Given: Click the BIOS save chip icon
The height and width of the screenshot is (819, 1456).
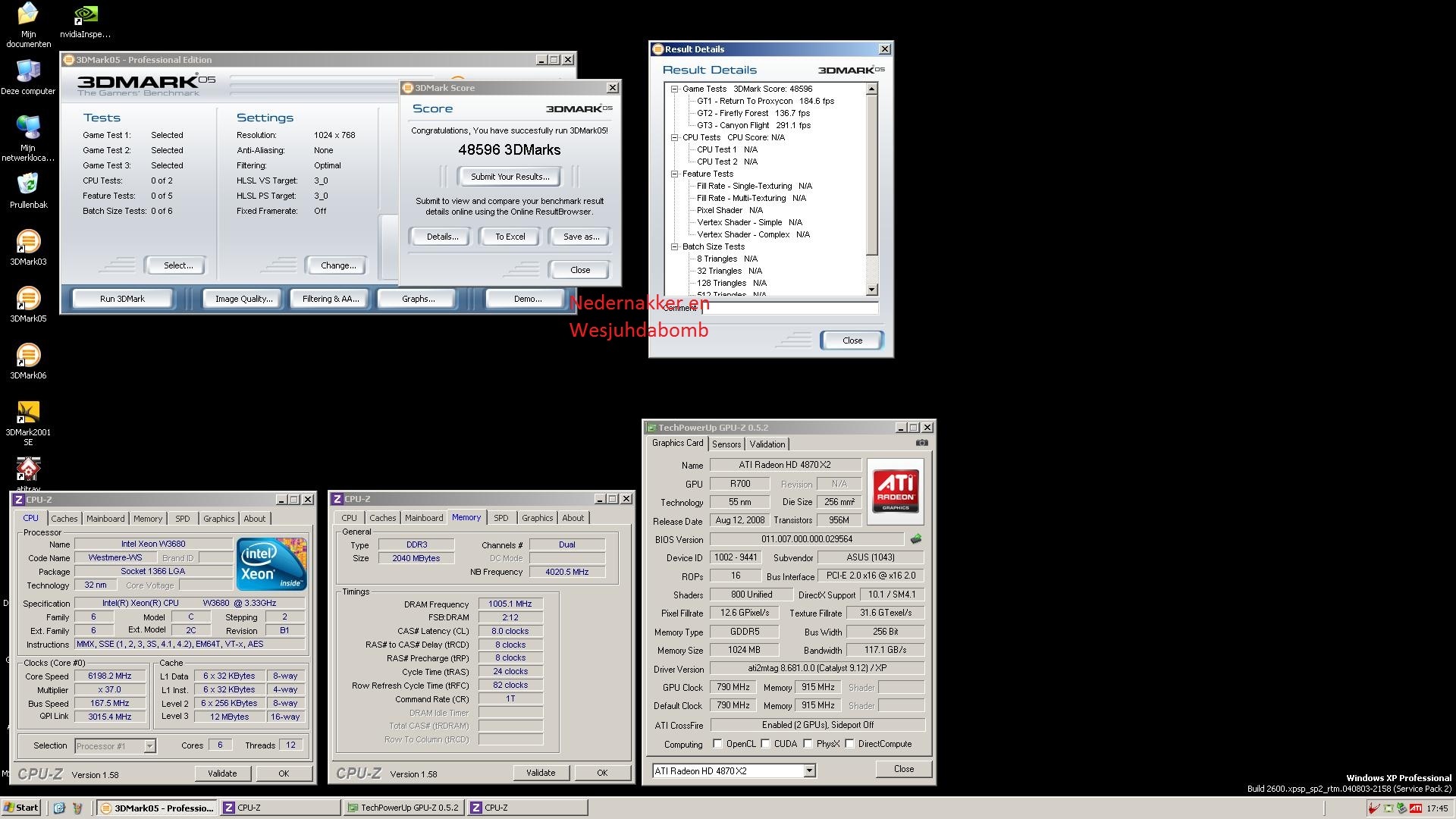Looking at the screenshot, I should [916, 539].
